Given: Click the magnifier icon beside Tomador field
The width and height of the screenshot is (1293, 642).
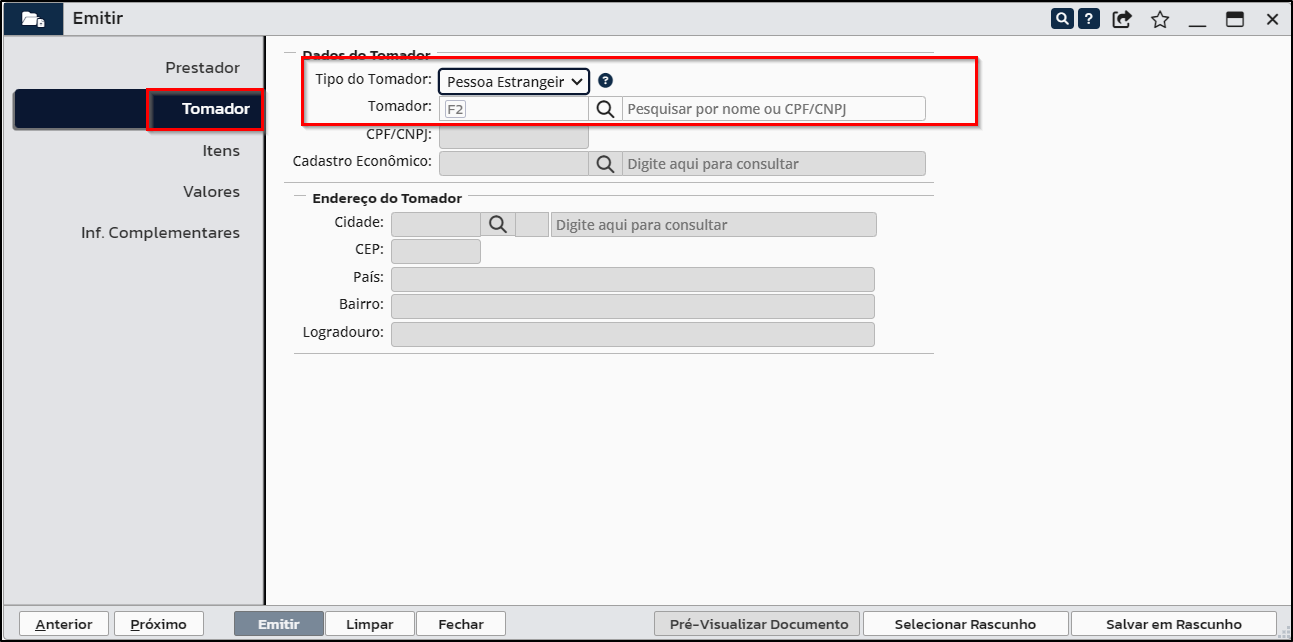Looking at the screenshot, I should click(x=605, y=109).
